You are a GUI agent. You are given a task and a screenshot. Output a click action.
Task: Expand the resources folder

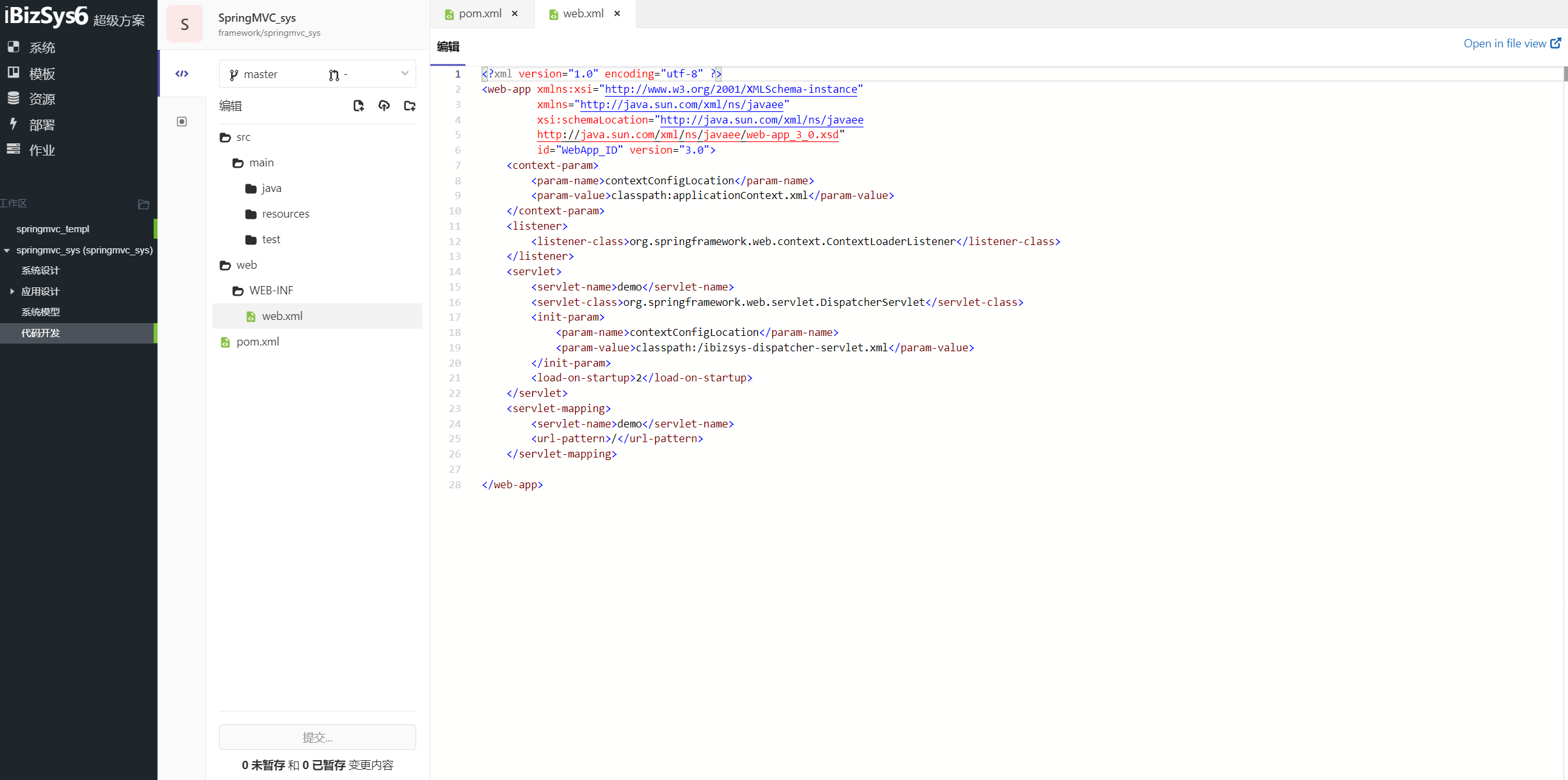250,214
